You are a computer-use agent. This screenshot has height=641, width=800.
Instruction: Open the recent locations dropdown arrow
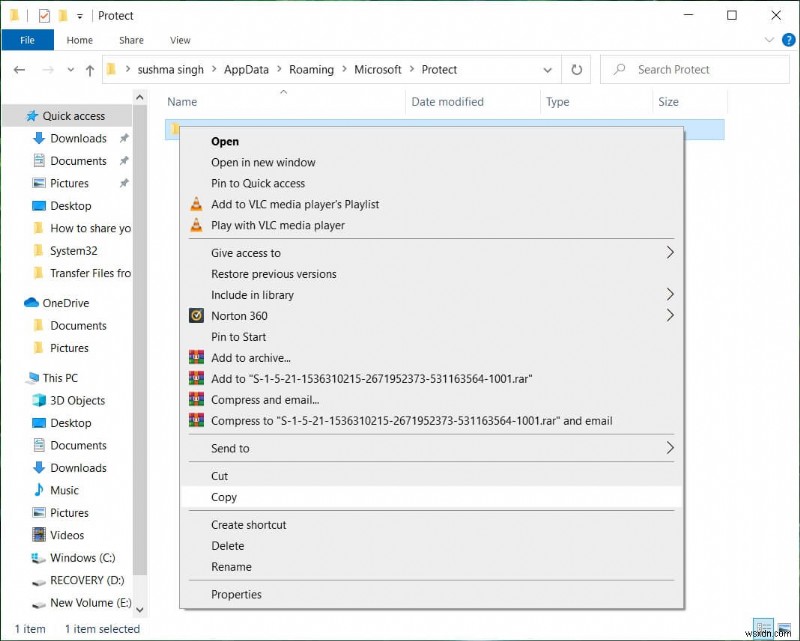70,70
